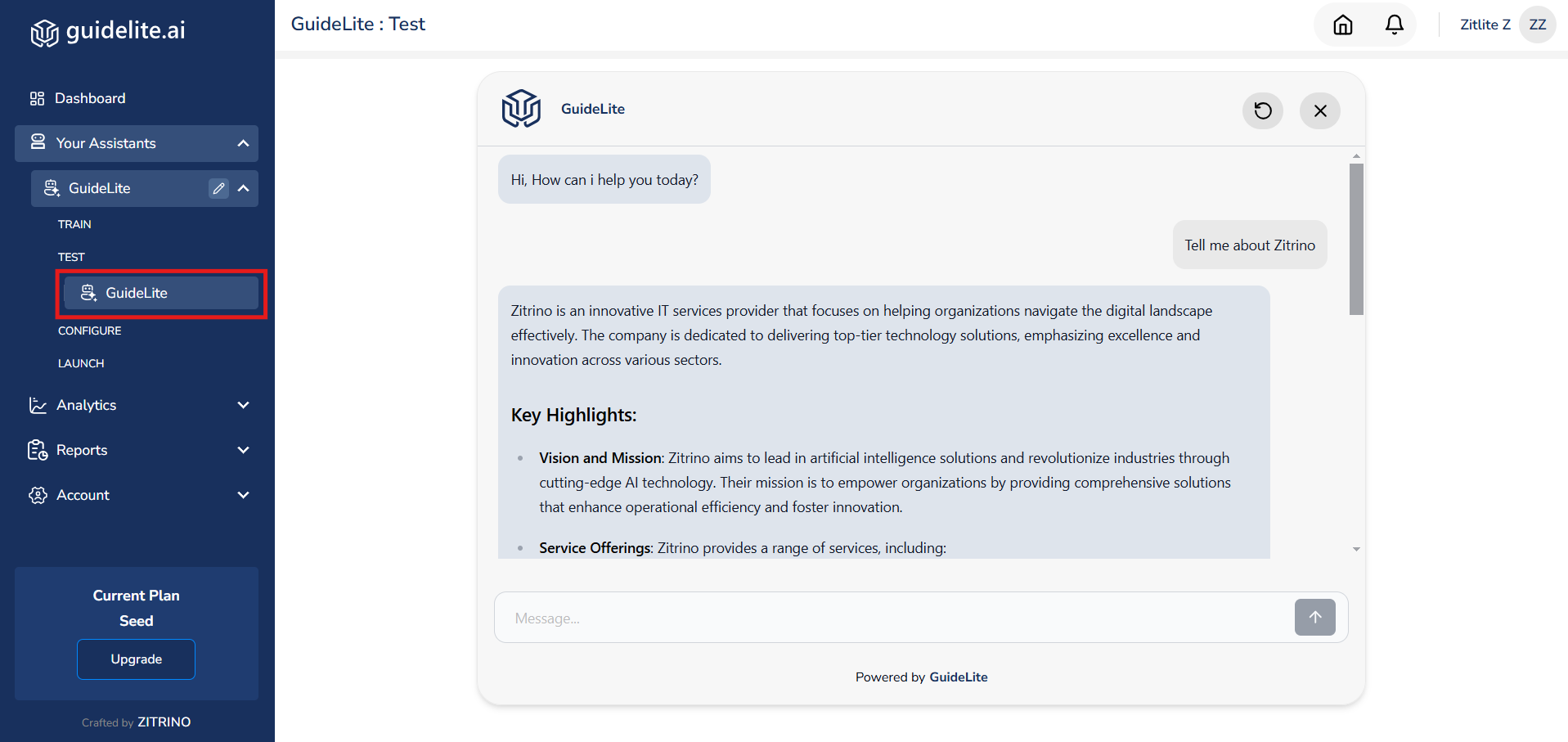1568x742 pixels.
Task: Open the TRAIN section
Action: 74,224
